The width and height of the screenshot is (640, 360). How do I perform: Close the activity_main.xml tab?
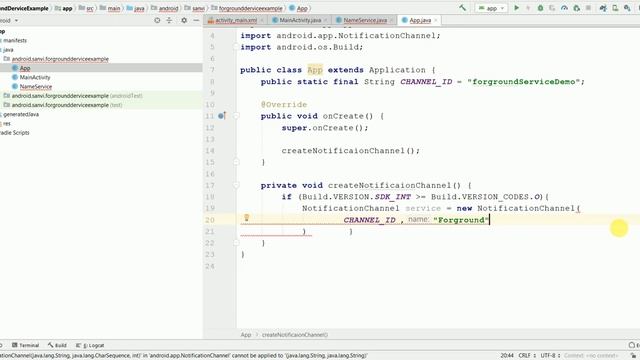[x=262, y=20]
